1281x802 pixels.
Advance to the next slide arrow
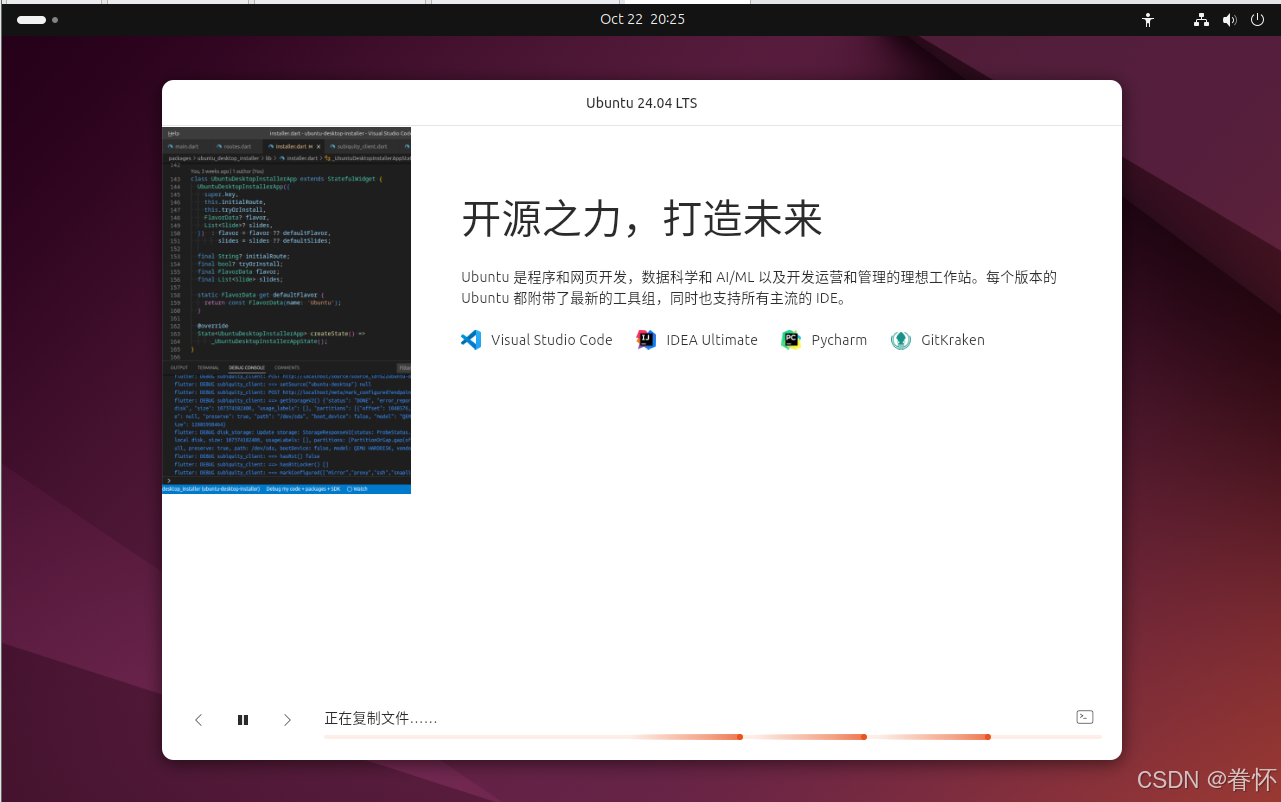[287, 720]
